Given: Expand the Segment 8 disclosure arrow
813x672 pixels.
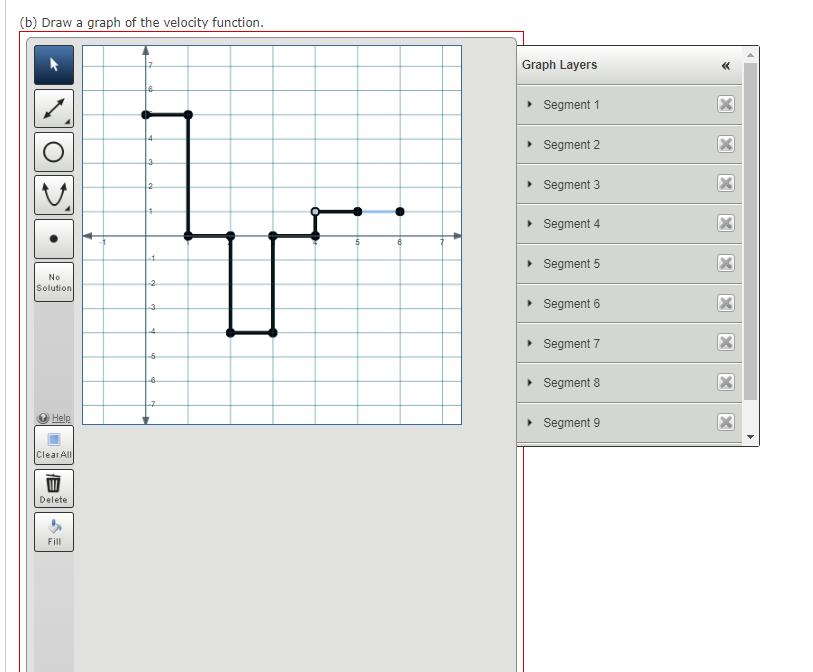Looking at the screenshot, I should (530, 383).
